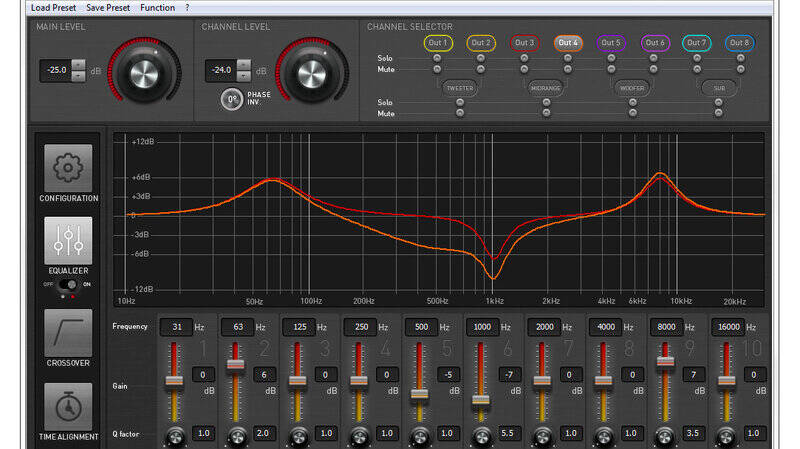Click the Q factor knob for 31 Hz band
Viewport: 800px width, 449px height.
(176, 437)
